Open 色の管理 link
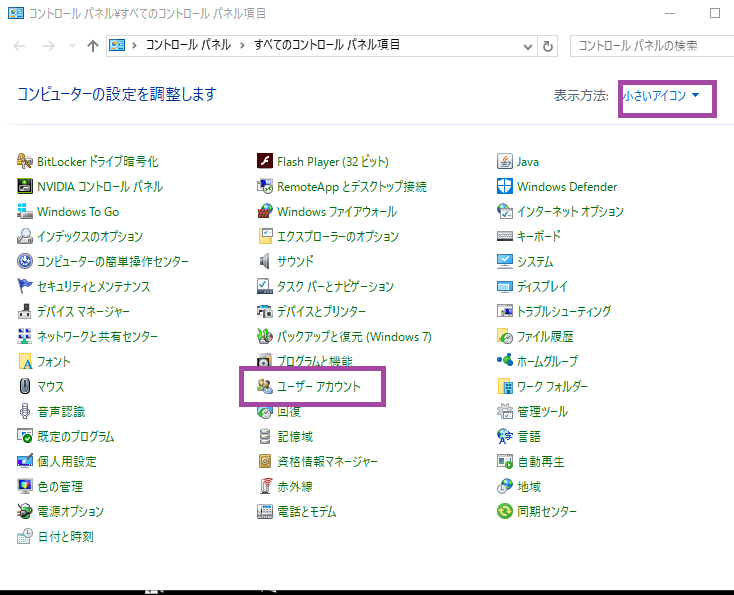 tap(60, 486)
